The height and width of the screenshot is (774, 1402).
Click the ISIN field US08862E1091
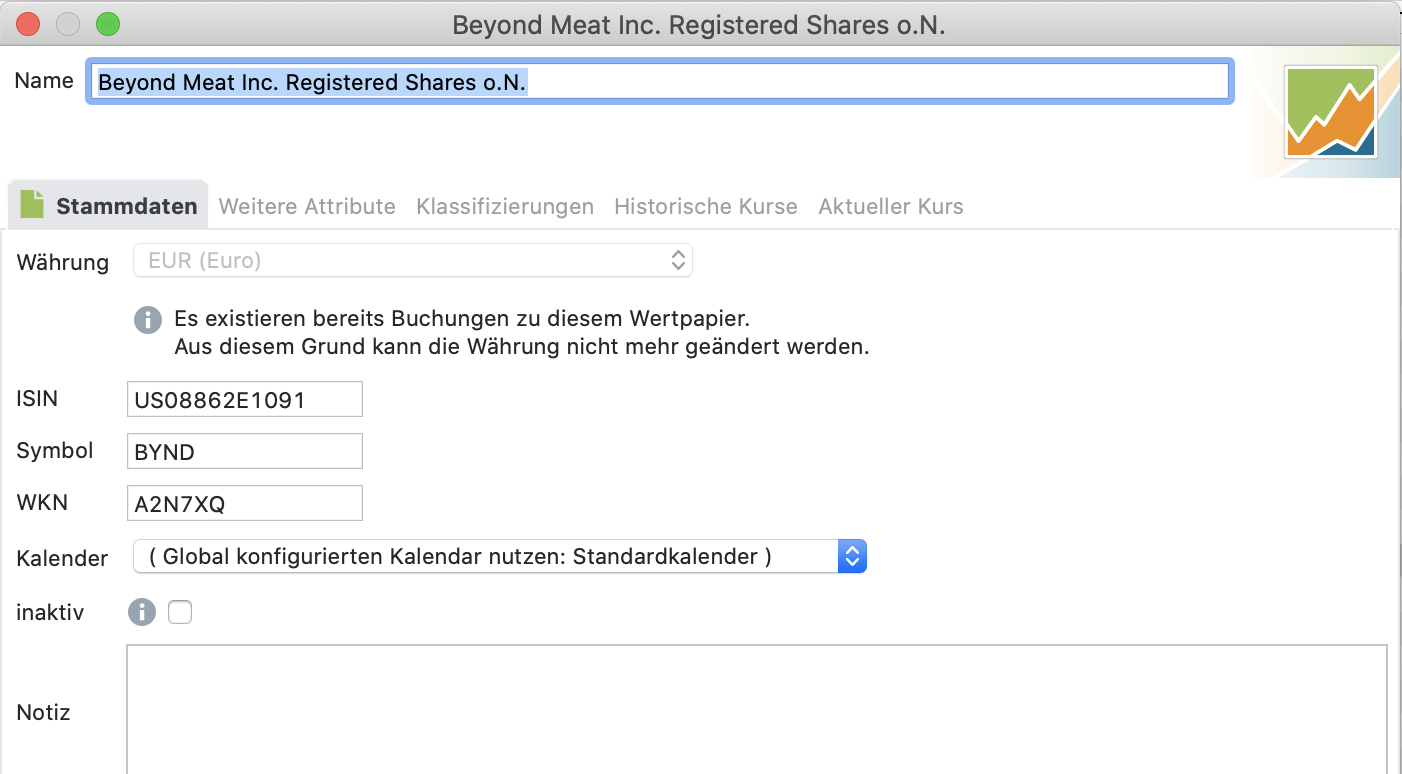click(245, 399)
